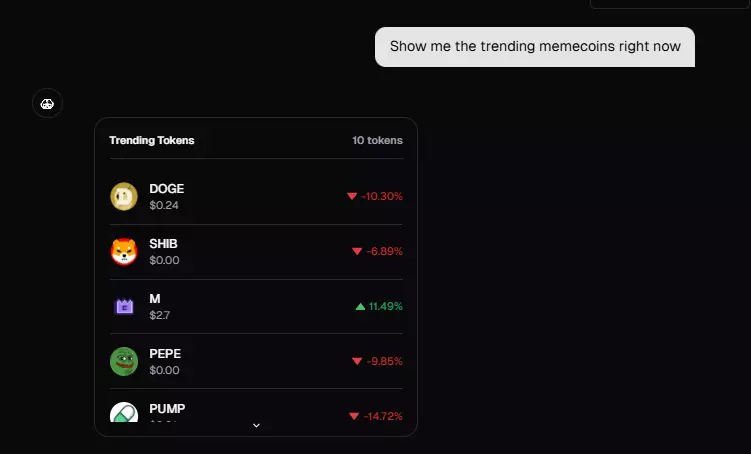The image size is (751, 454).
Task: Click the SHIB -6.89% price change
Action: pos(384,251)
